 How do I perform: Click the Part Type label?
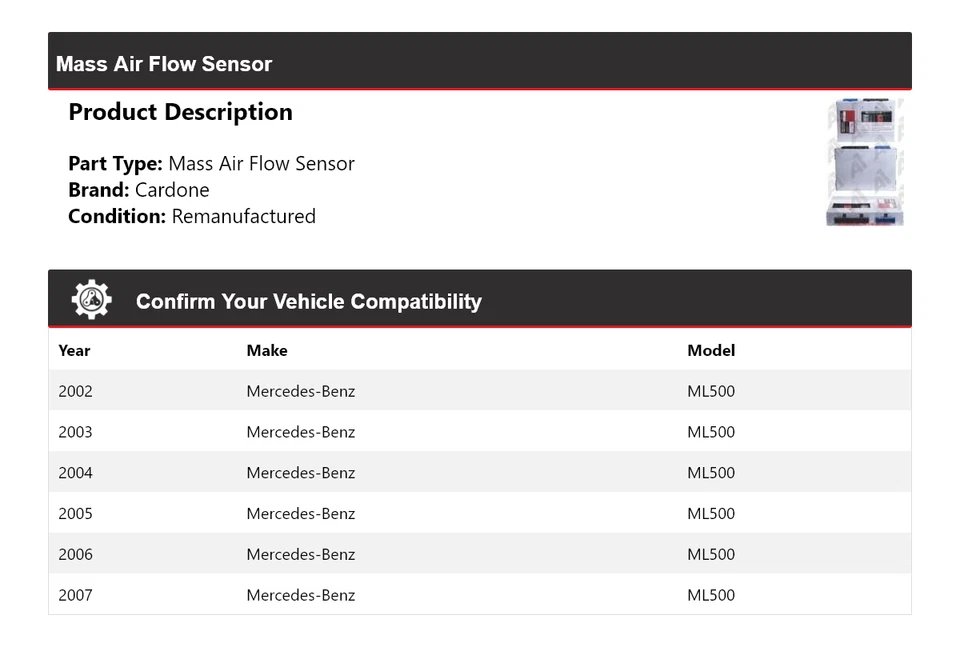[115, 164]
